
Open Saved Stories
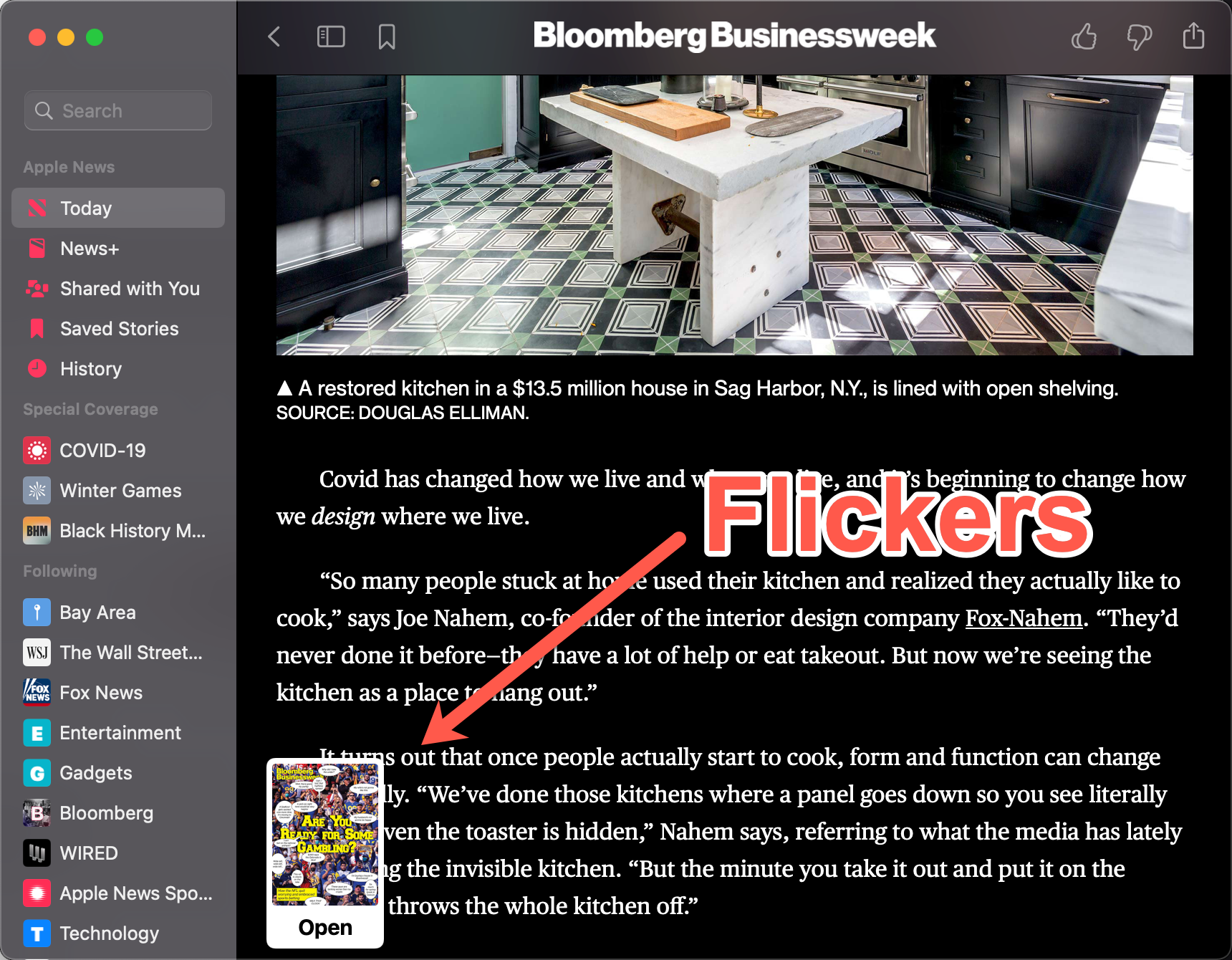pos(118,329)
